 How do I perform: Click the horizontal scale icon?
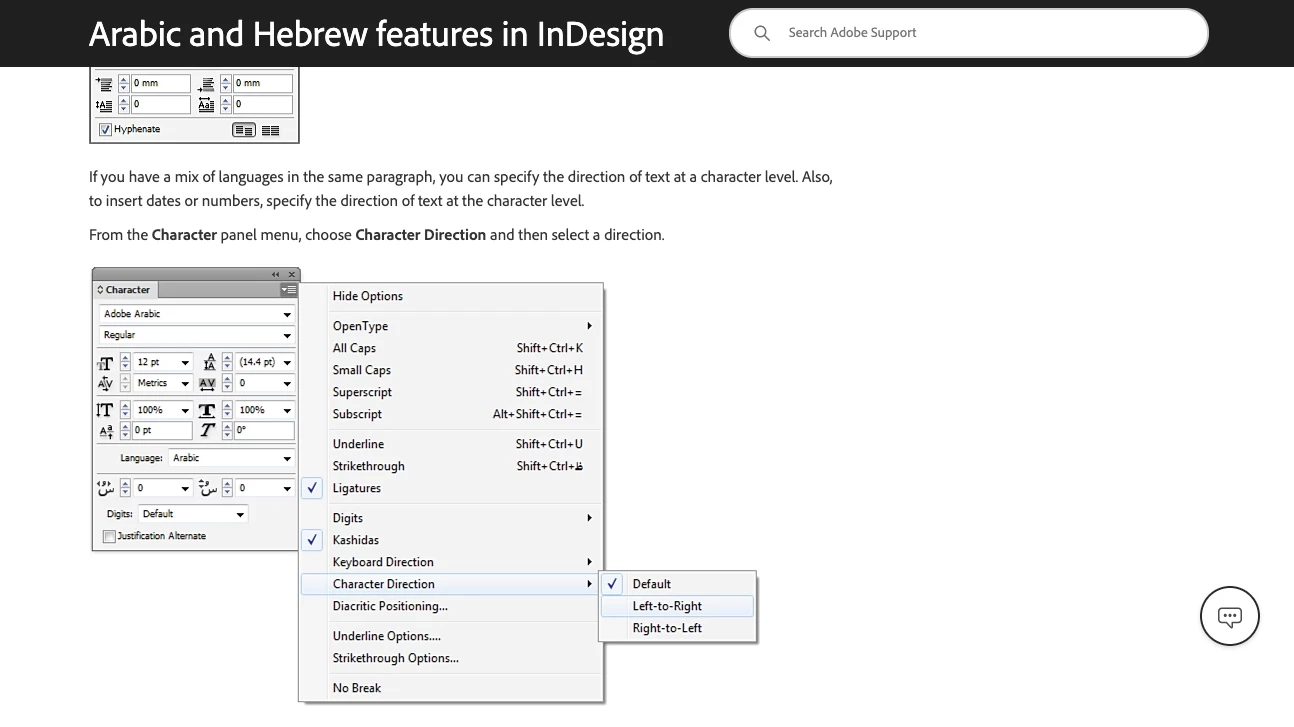(207, 410)
